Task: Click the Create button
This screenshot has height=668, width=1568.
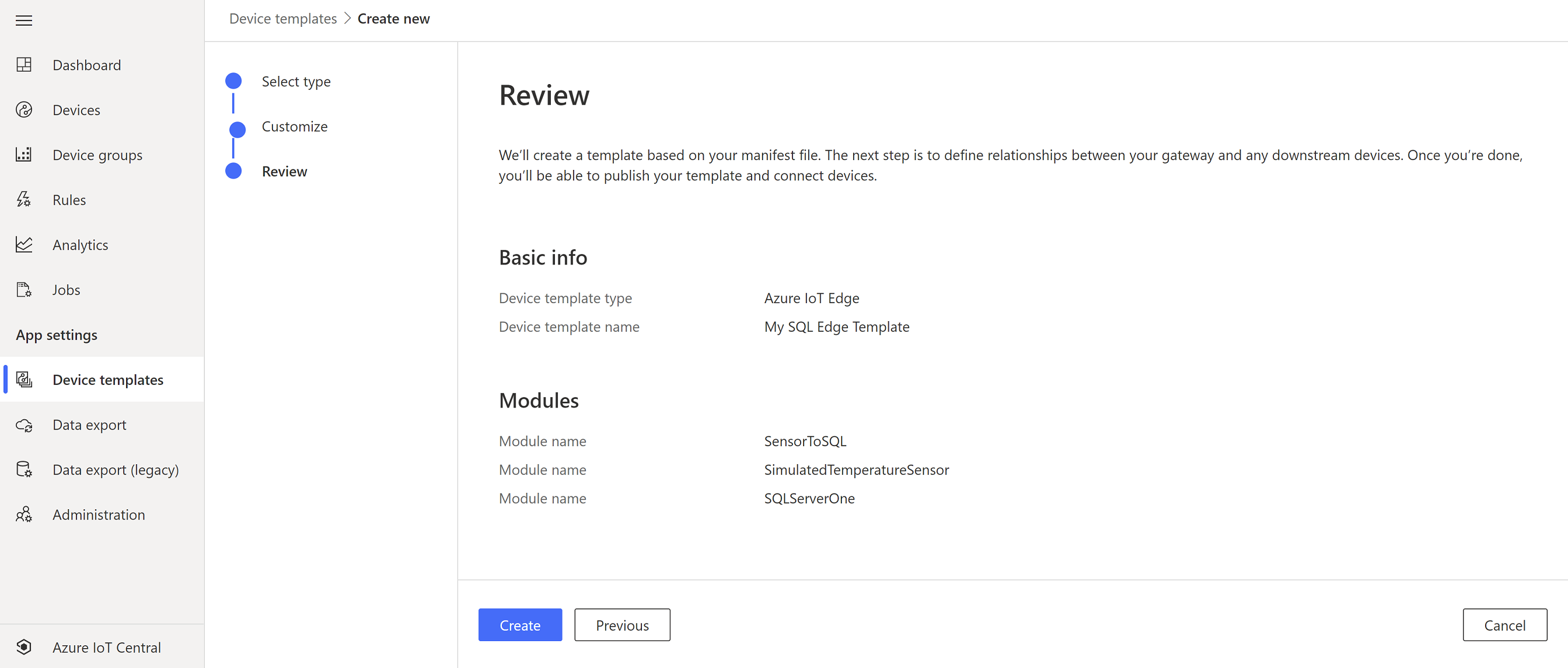Action: pos(519,625)
